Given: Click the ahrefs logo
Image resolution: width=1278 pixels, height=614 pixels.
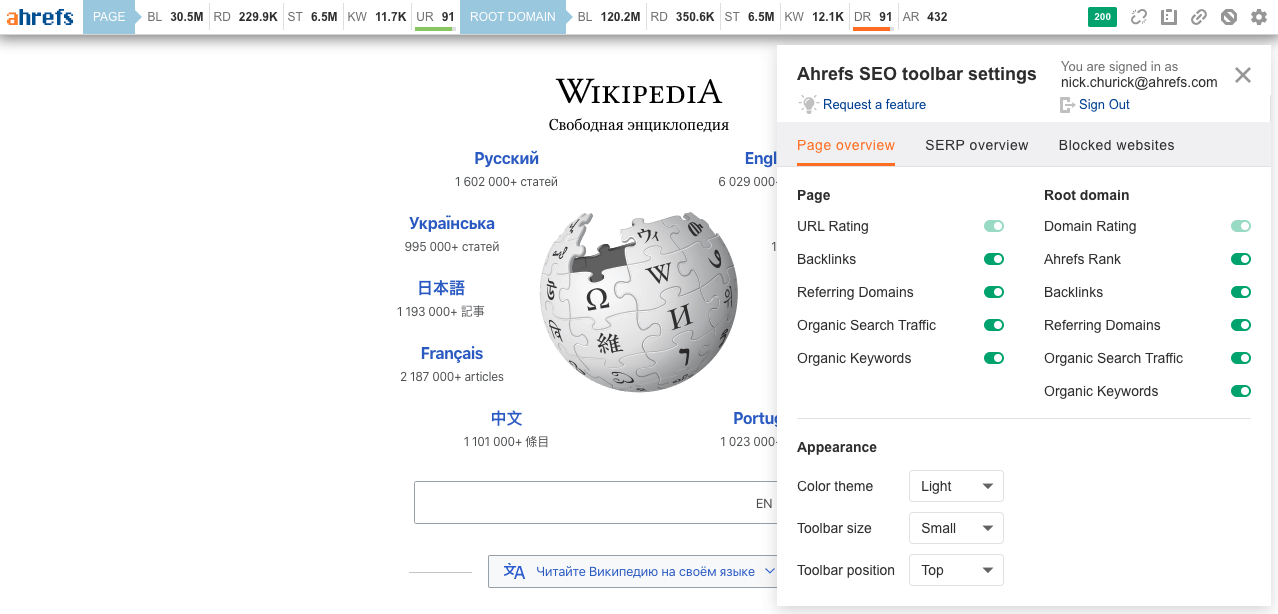Looking at the screenshot, I should (x=40, y=16).
